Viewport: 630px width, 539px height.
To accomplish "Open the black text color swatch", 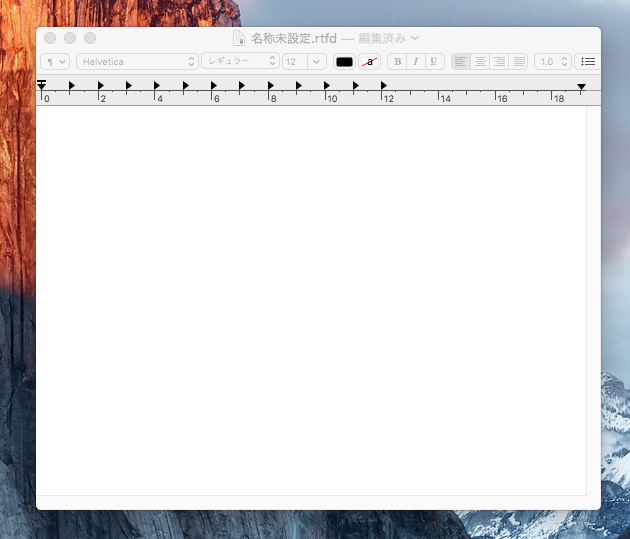I will (344, 62).
